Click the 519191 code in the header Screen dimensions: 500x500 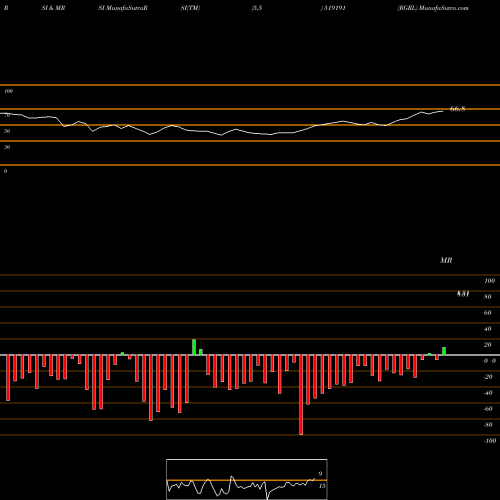[x=335, y=8]
